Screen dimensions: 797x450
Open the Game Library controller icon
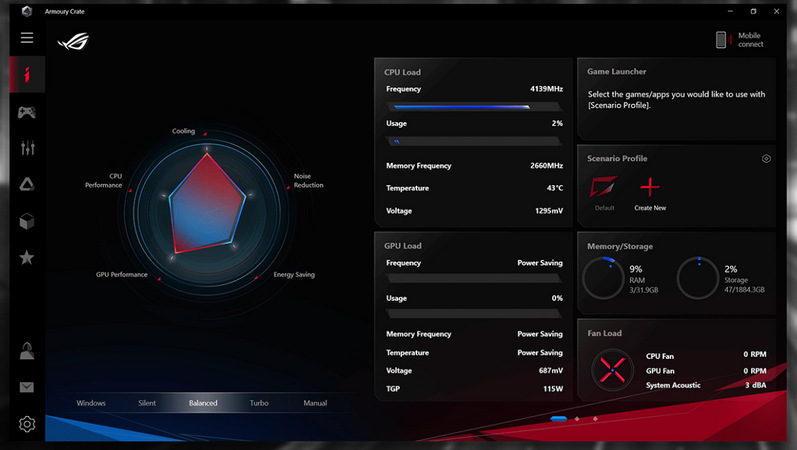(x=27, y=112)
